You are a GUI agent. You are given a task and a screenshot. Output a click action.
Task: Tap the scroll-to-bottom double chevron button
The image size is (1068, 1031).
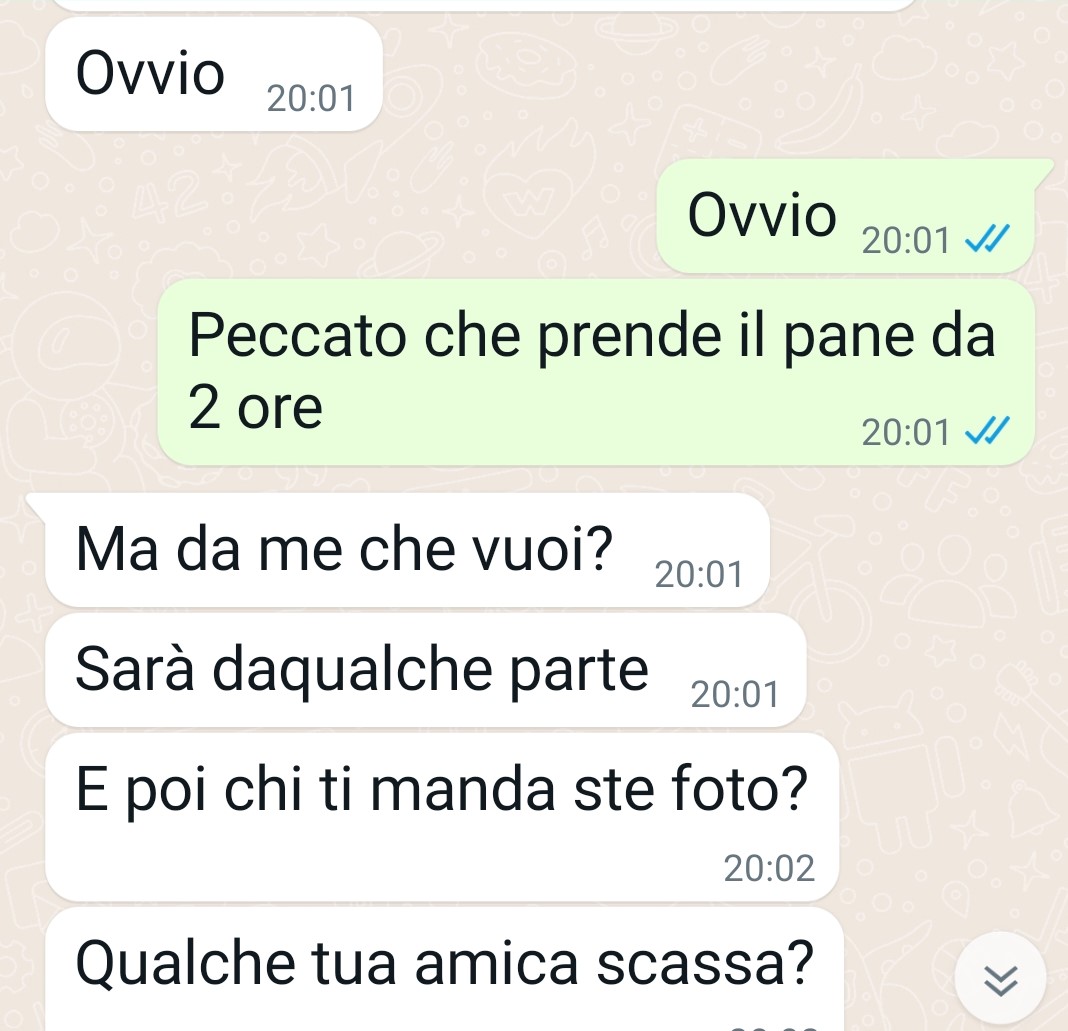[x=1000, y=979]
